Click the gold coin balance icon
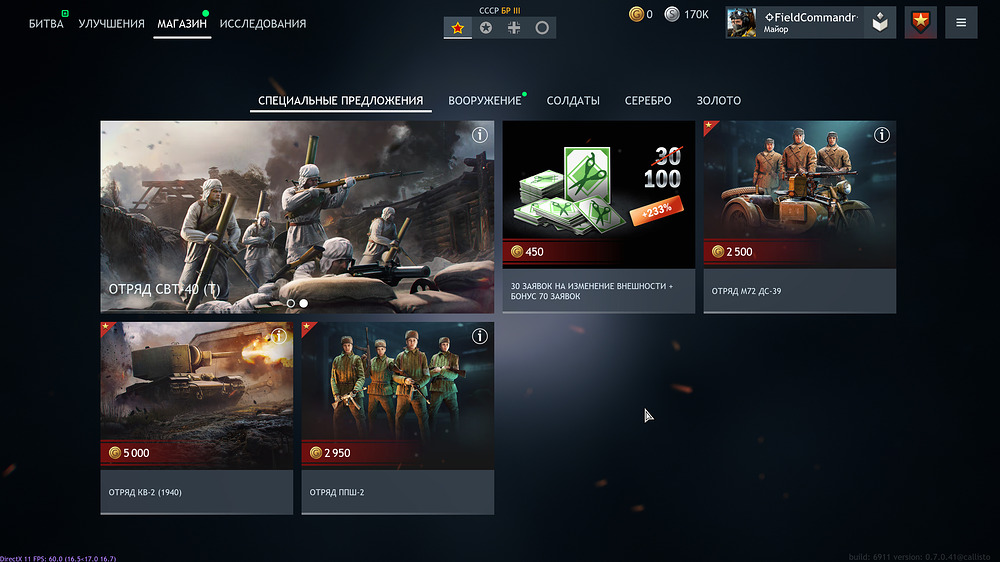The height and width of the screenshot is (562, 1000). [636, 14]
